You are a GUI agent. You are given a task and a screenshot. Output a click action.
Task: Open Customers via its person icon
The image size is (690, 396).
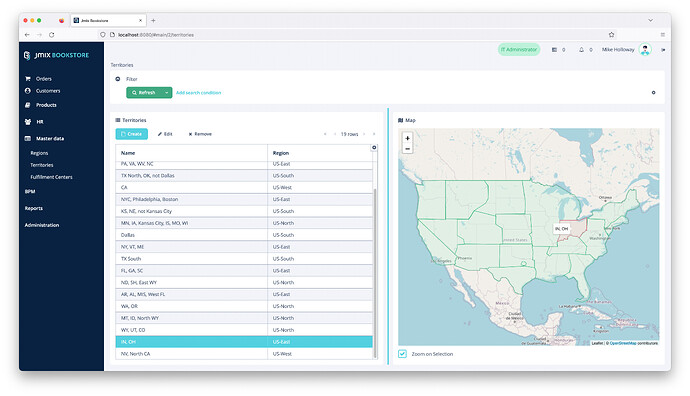28,91
